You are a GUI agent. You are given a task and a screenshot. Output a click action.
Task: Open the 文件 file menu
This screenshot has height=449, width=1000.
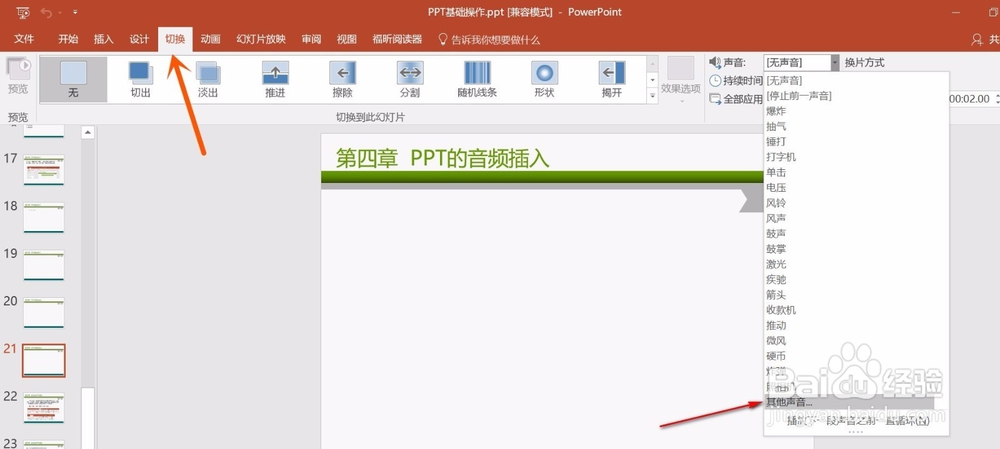[24, 39]
